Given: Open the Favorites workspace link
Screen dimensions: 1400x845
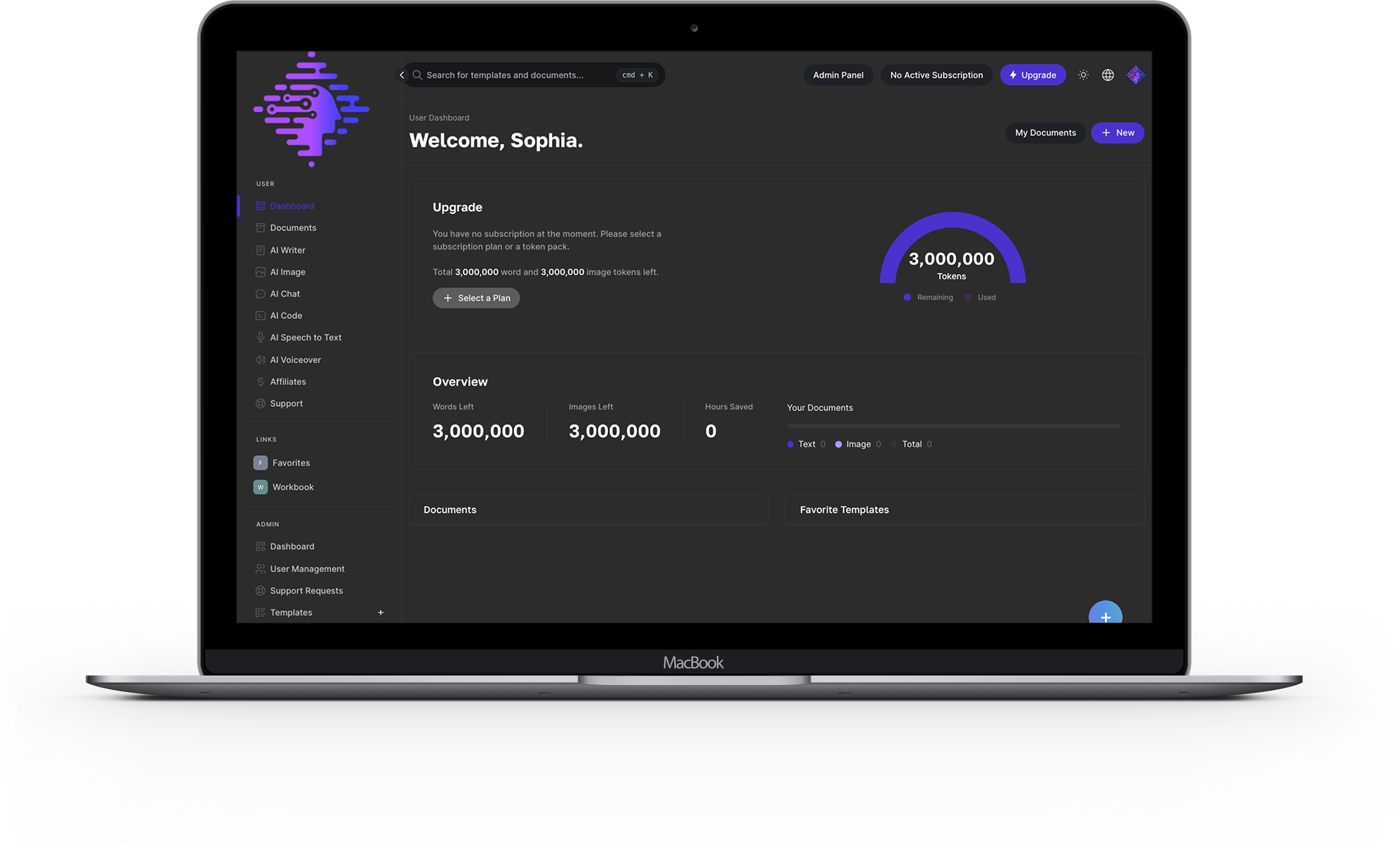Looking at the screenshot, I should pyautogui.click(x=291, y=462).
